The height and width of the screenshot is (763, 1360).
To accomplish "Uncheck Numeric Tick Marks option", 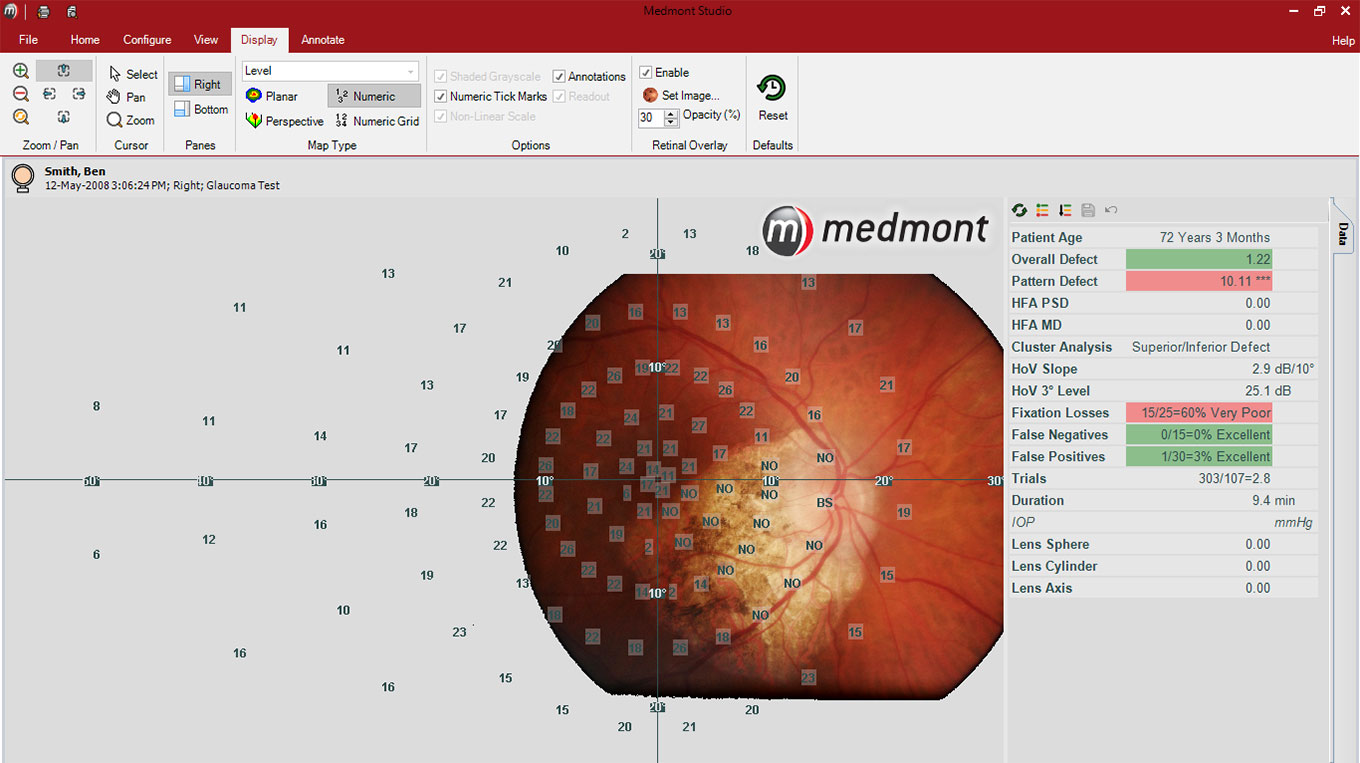I will (441, 97).
